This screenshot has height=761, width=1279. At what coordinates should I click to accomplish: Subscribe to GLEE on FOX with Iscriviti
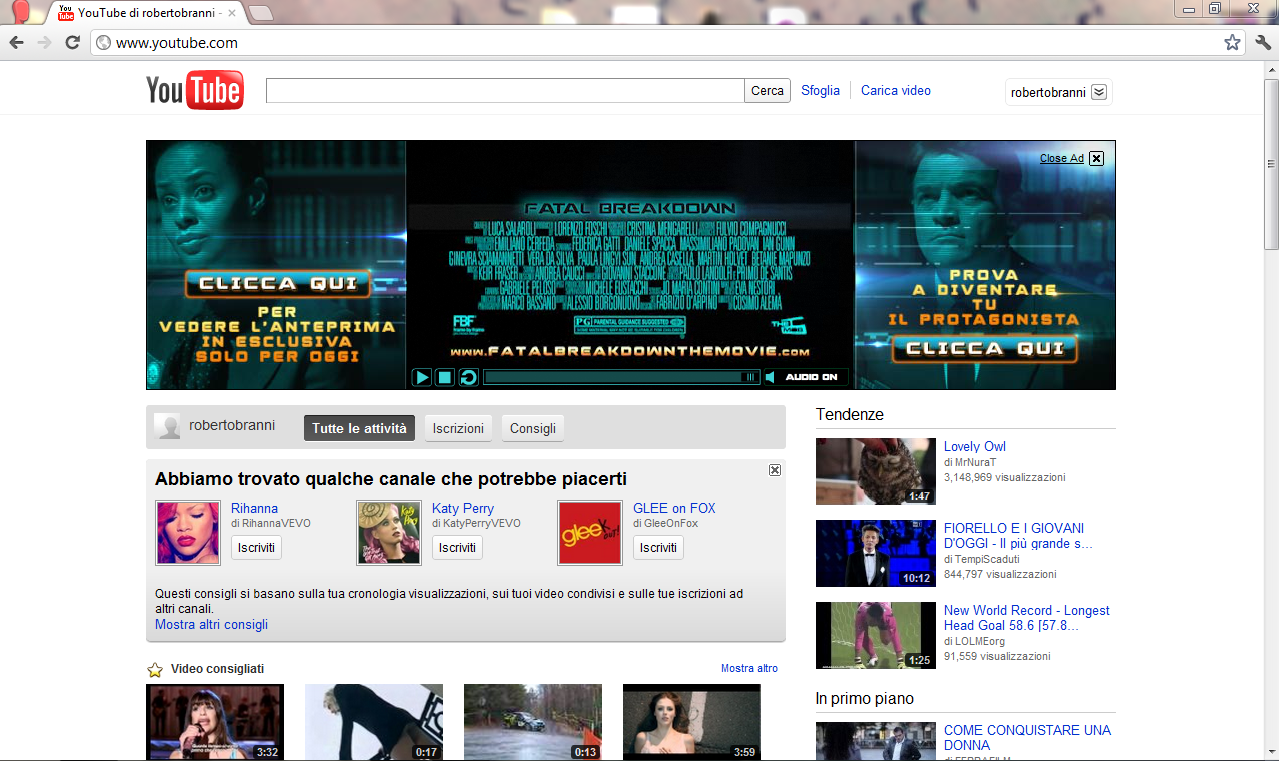[658, 547]
